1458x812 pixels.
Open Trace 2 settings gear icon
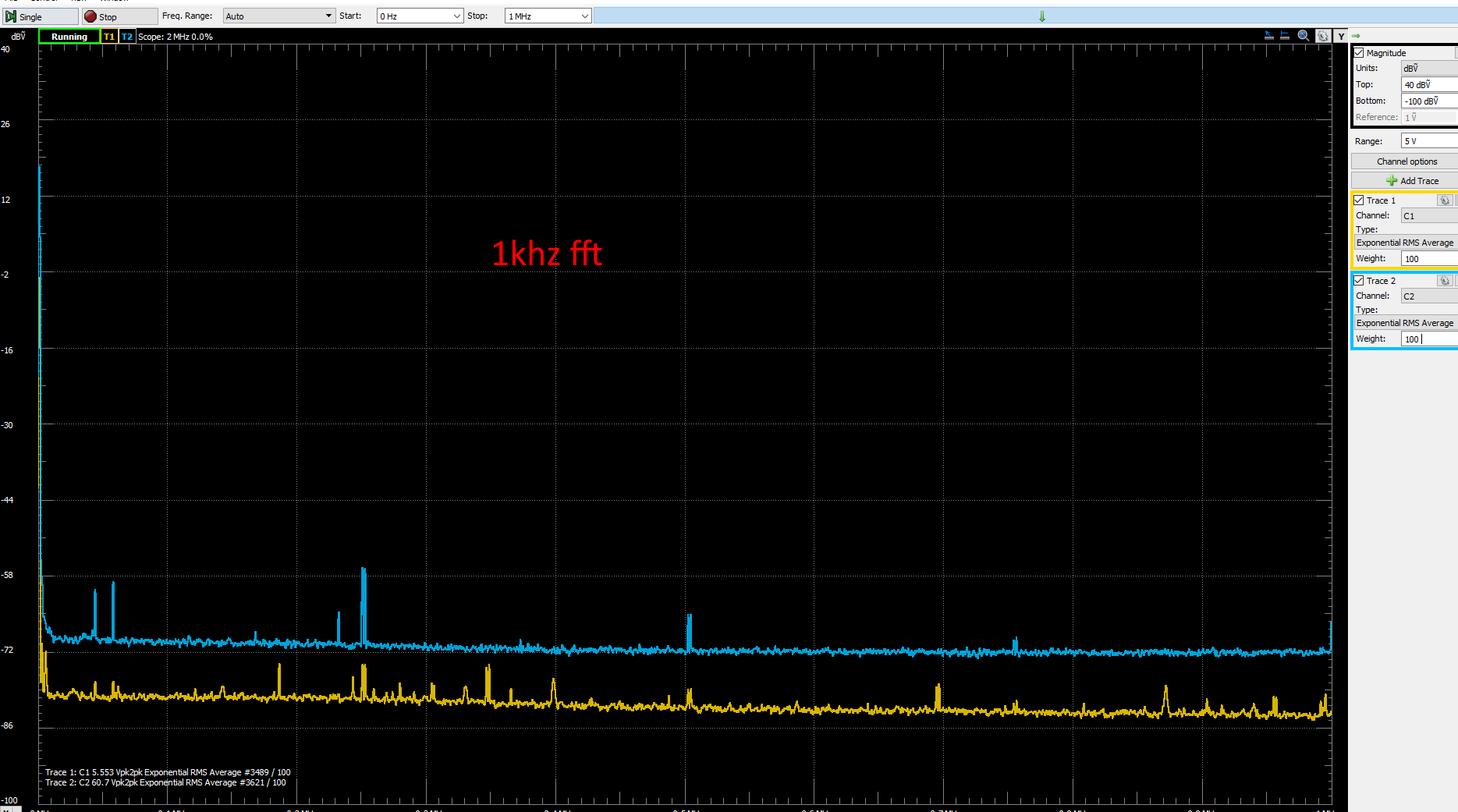tap(1445, 281)
